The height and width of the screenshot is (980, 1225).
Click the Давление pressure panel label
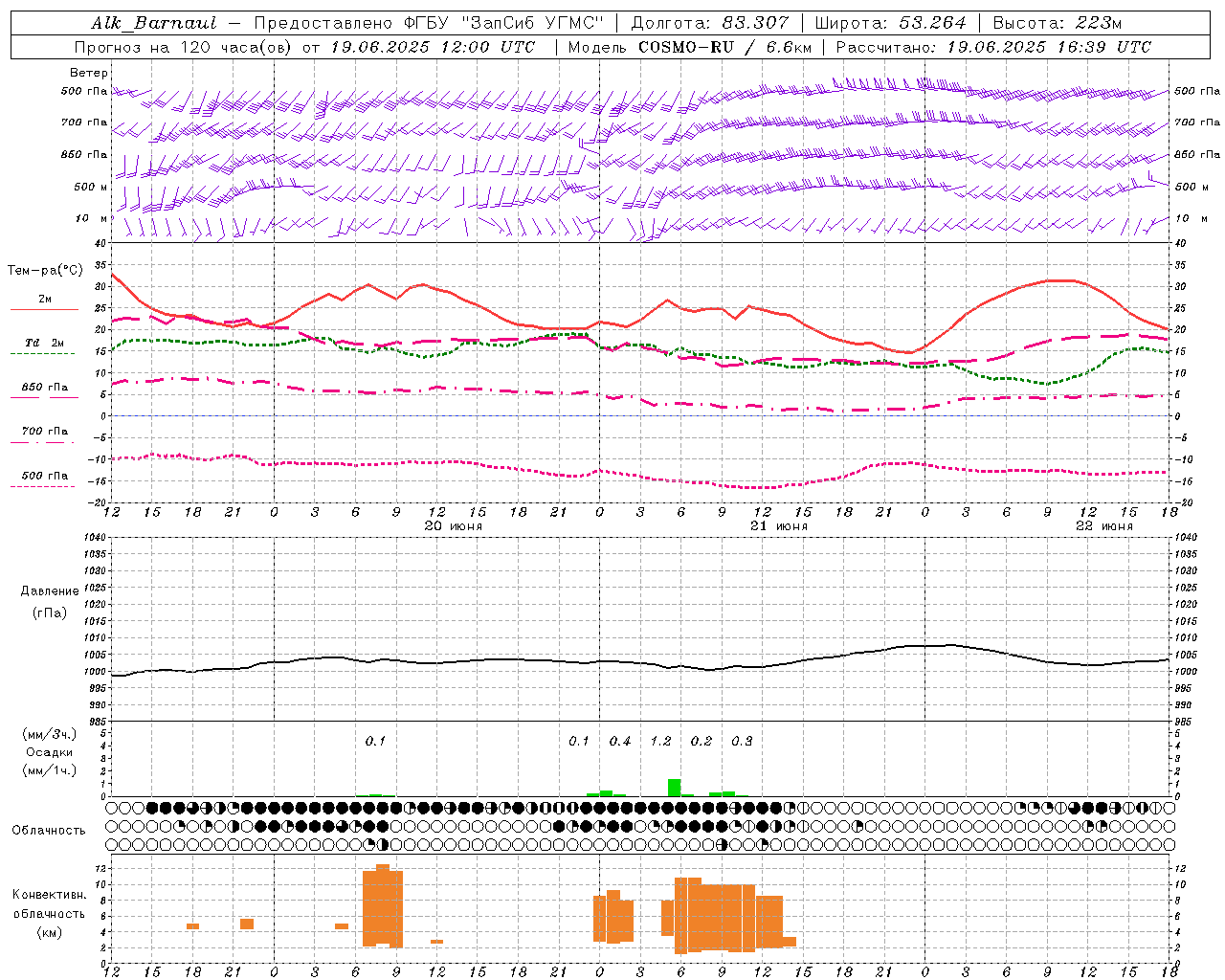50,591
